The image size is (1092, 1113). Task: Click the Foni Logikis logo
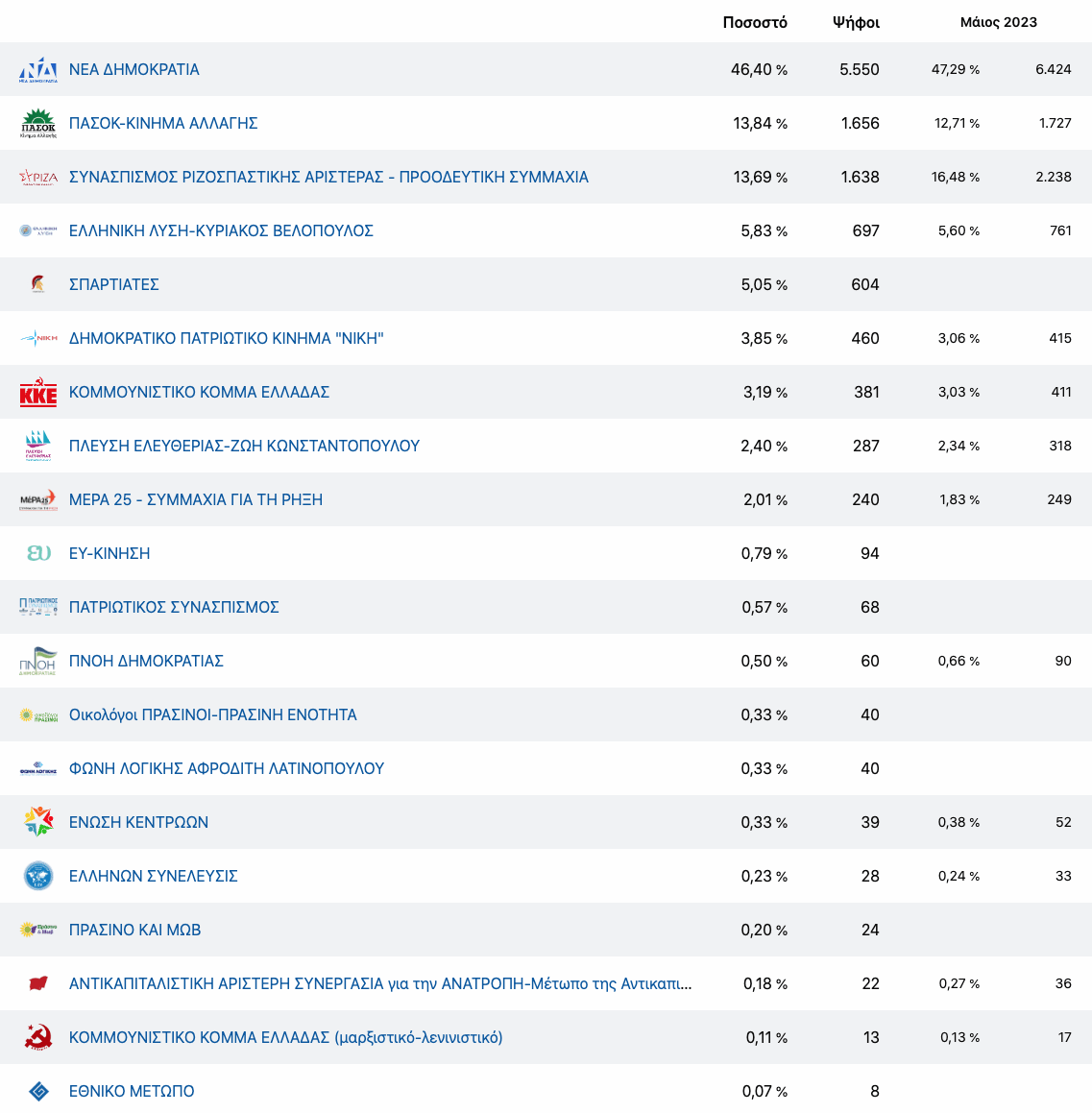[x=38, y=769]
